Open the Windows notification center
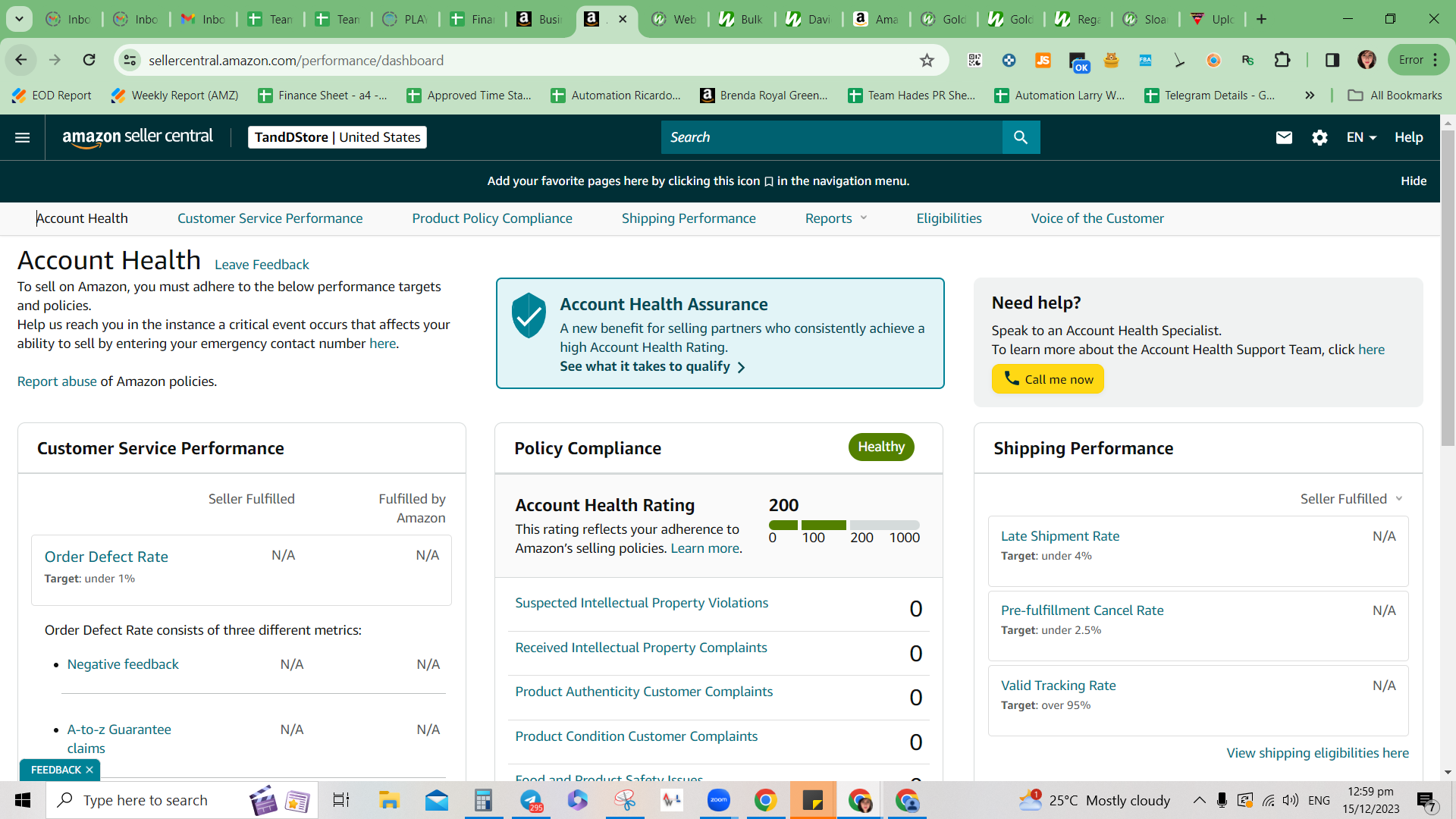This screenshot has width=1456, height=819. point(1426,801)
